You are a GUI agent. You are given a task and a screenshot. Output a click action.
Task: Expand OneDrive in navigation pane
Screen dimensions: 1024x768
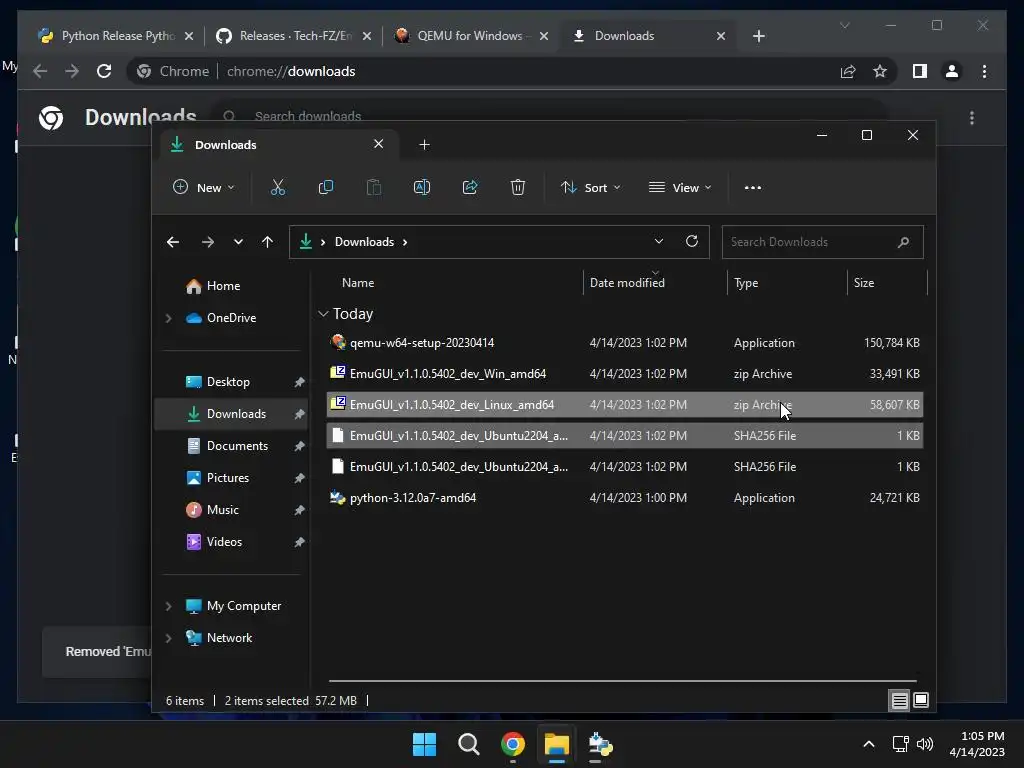pyautogui.click(x=168, y=318)
